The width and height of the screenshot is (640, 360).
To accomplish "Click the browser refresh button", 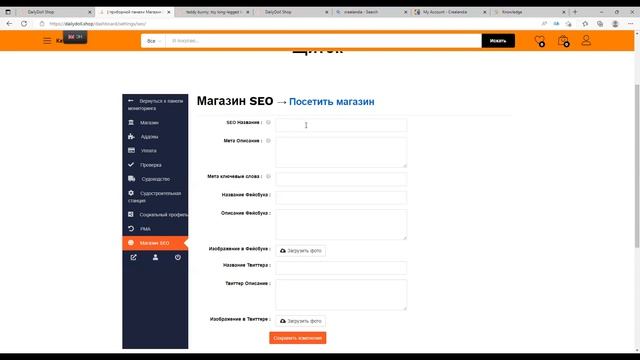I will (x=24, y=24).
